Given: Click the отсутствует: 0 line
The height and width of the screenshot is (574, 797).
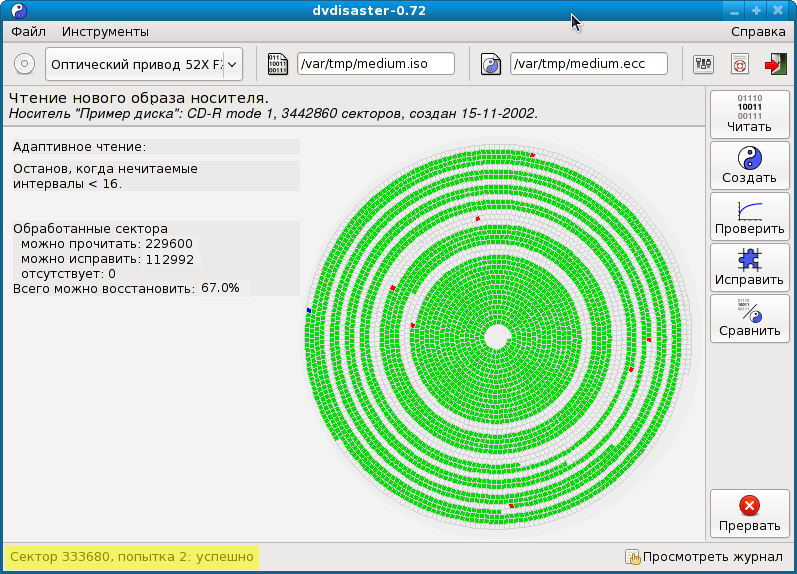Looking at the screenshot, I should click(x=68, y=274).
